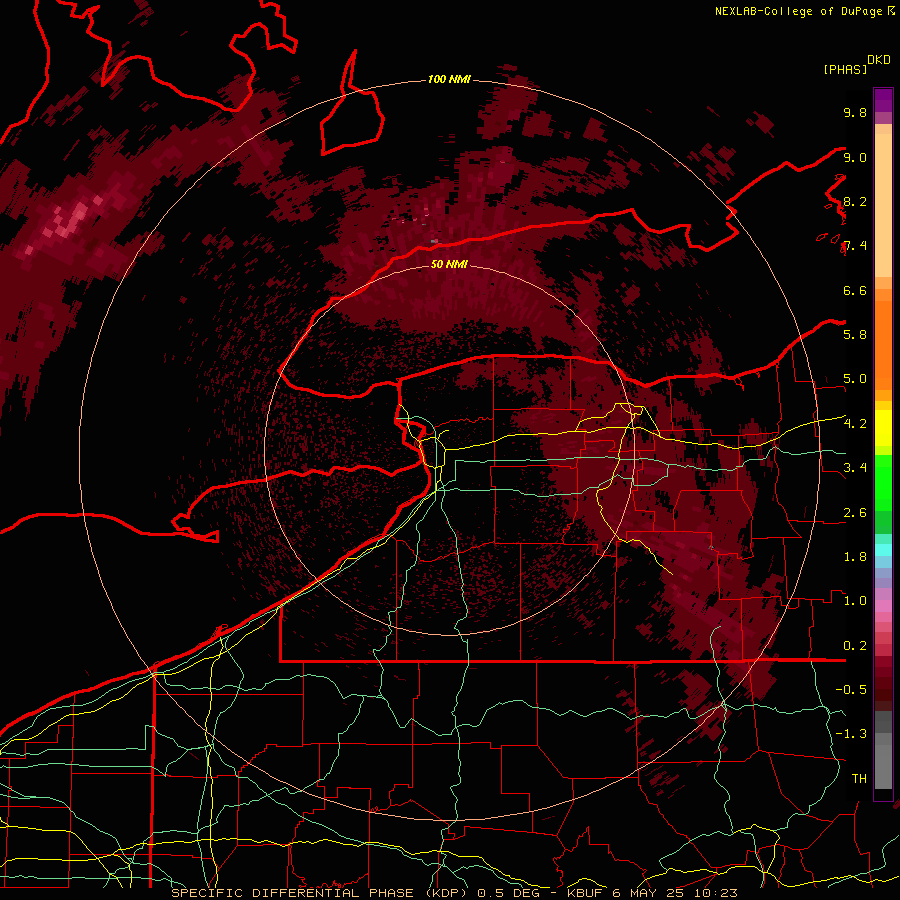The width and height of the screenshot is (900, 900).
Task: Click the 3.4 legend value
Action: [x=855, y=467]
